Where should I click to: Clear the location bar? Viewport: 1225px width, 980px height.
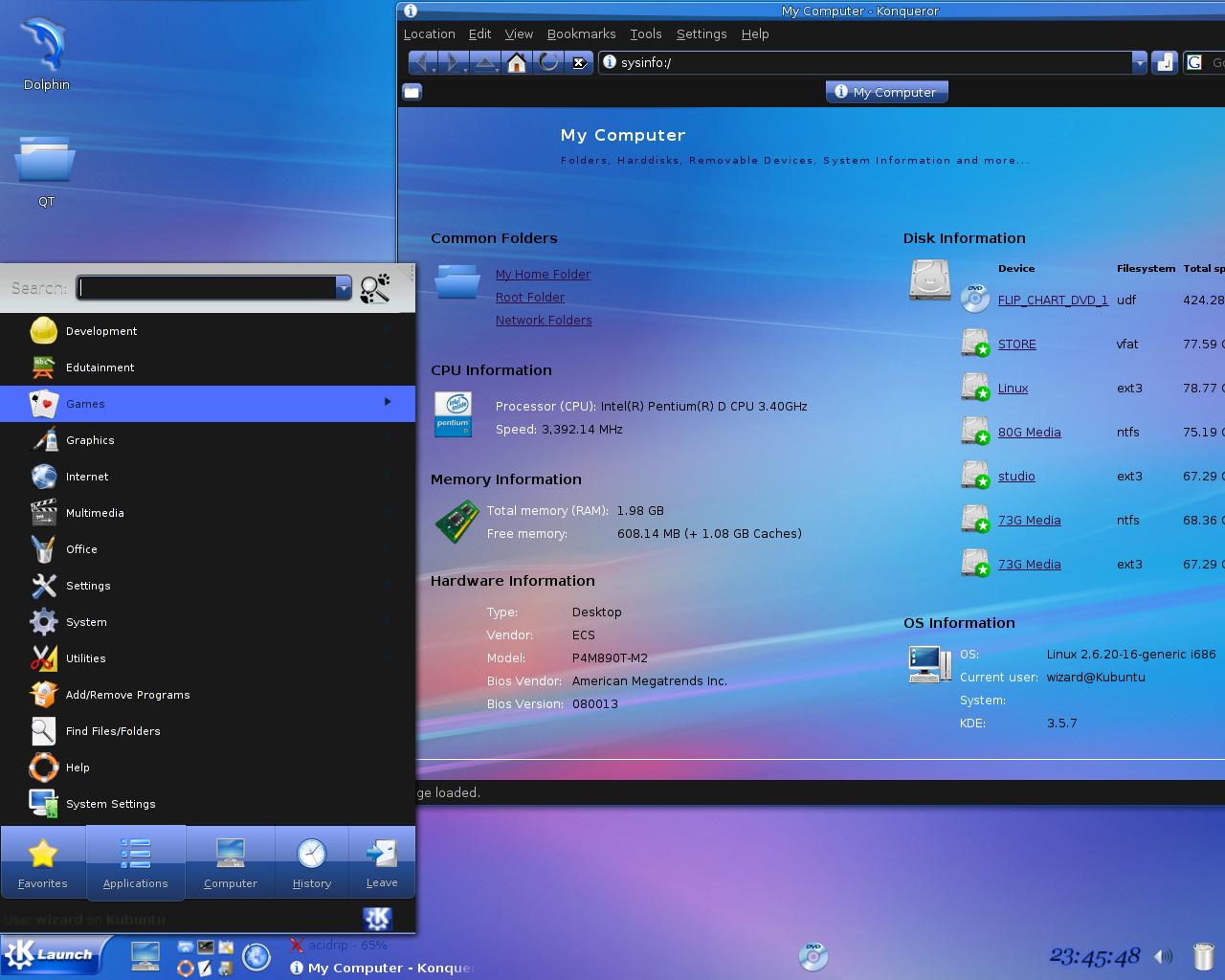[x=579, y=63]
